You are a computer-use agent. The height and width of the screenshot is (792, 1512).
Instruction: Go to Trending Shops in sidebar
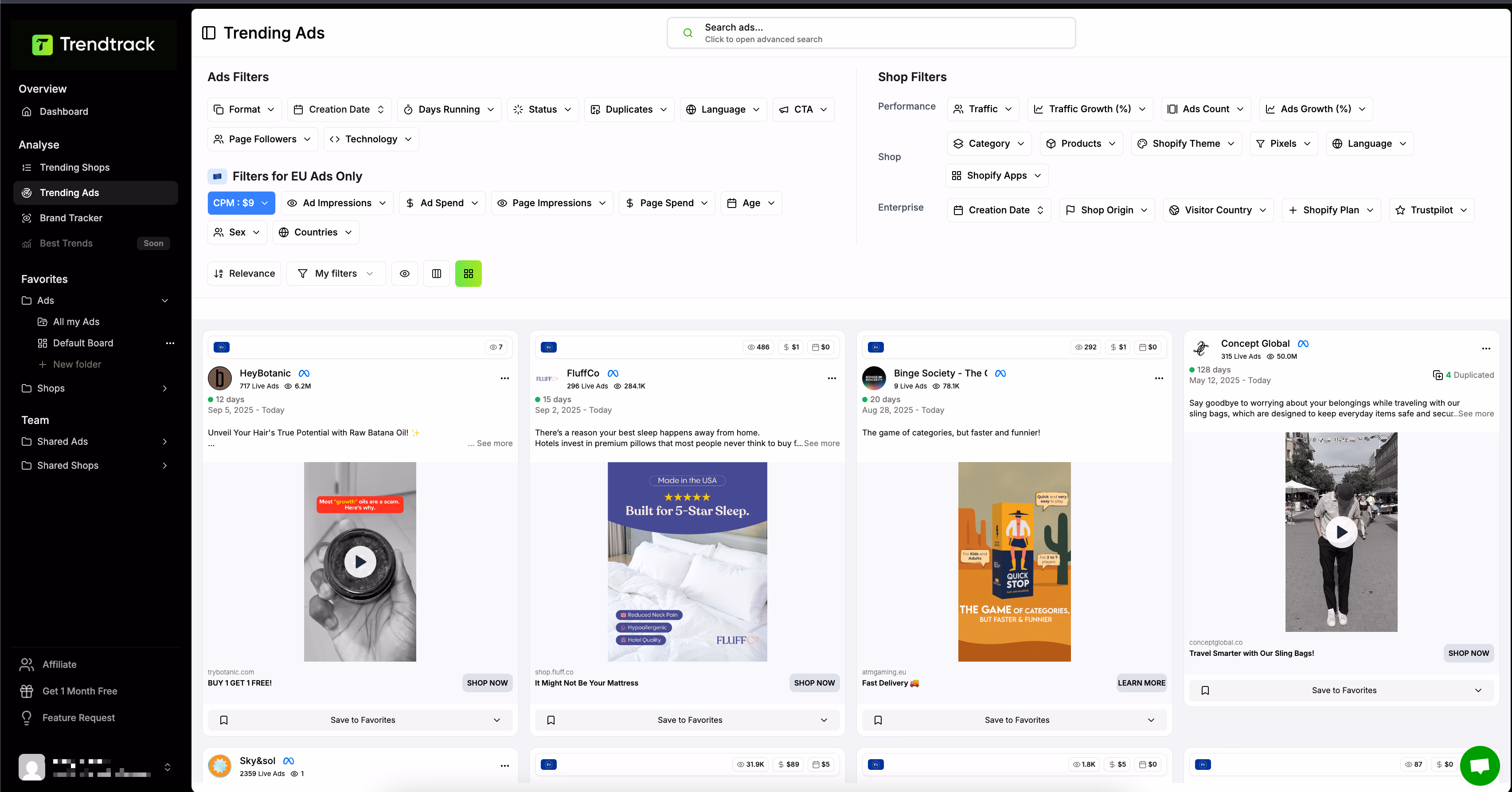tap(74, 167)
